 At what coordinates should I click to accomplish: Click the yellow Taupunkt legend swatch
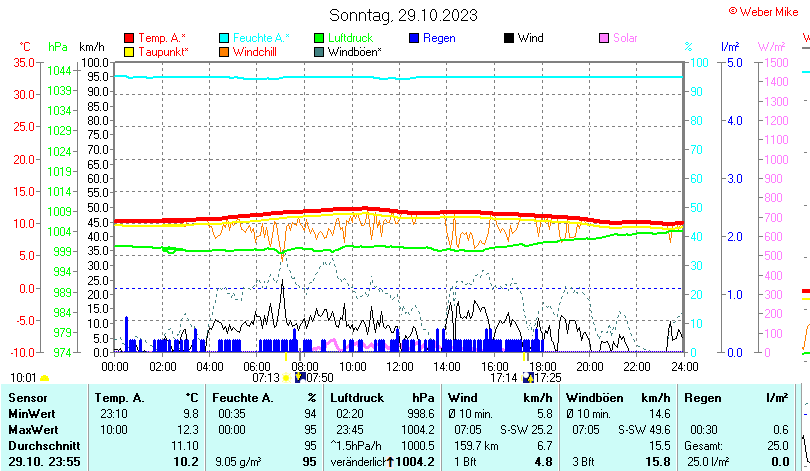[x=129, y=52]
